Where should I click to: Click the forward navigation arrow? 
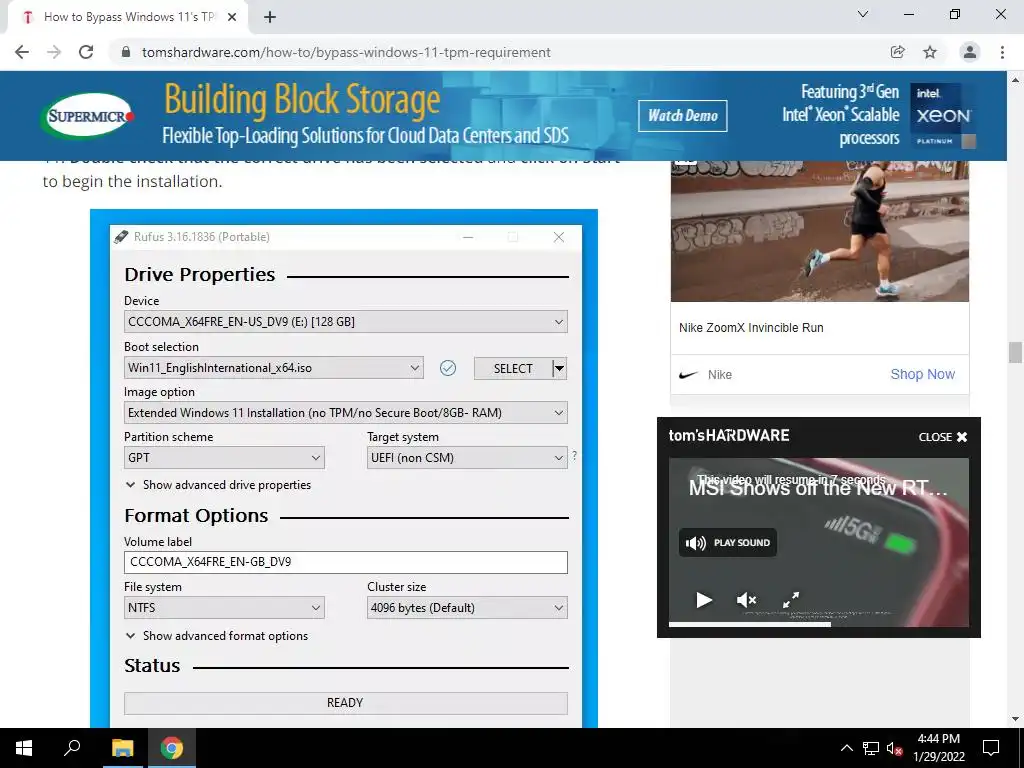pos(54,52)
